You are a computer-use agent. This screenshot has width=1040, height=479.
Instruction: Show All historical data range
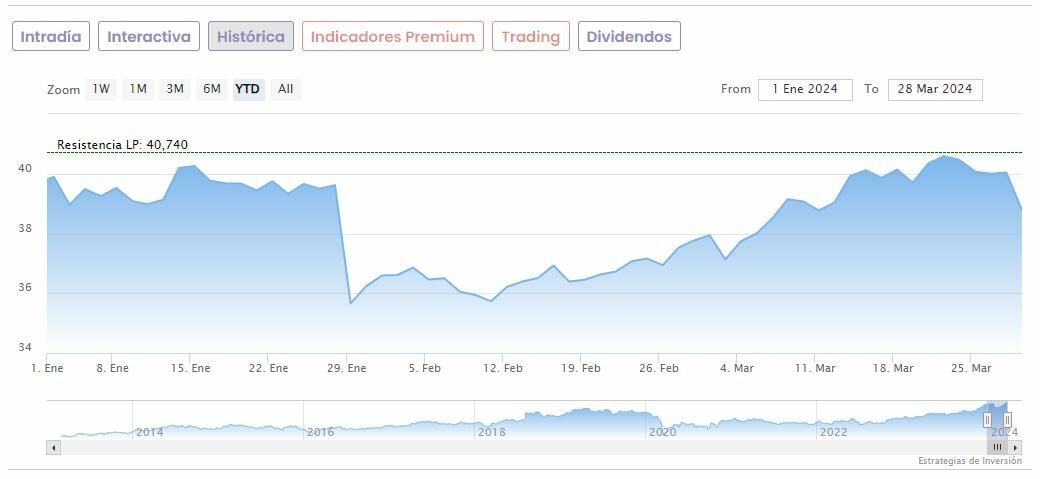coord(286,89)
